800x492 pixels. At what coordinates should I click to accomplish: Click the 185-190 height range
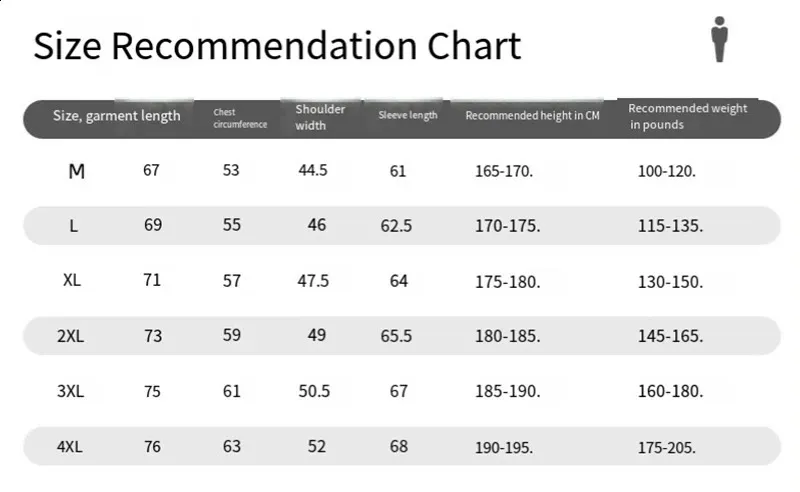[x=507, y=391]
